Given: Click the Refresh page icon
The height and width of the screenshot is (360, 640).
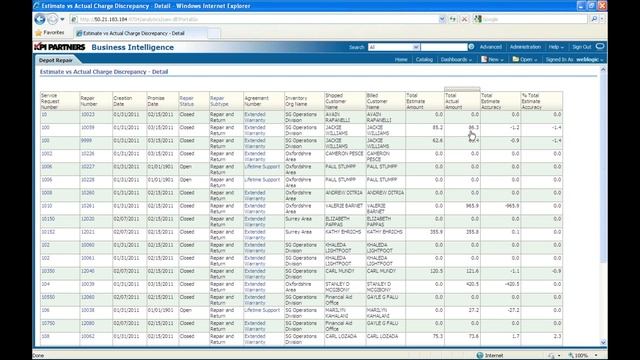Looking at the screenshot, I should click(453, 19).
